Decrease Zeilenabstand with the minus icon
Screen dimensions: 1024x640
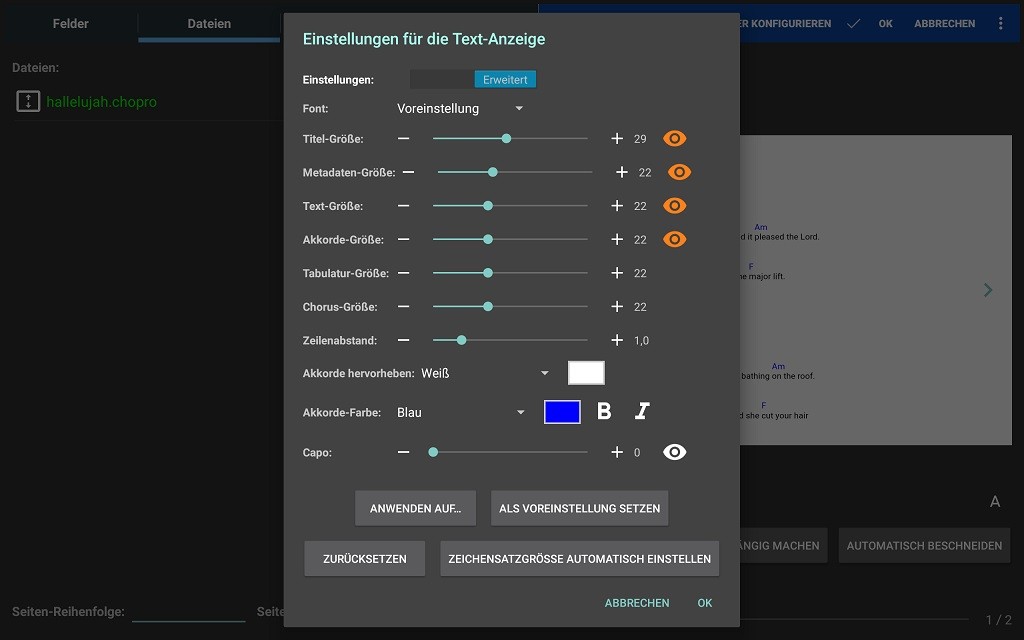click(404, 340)
